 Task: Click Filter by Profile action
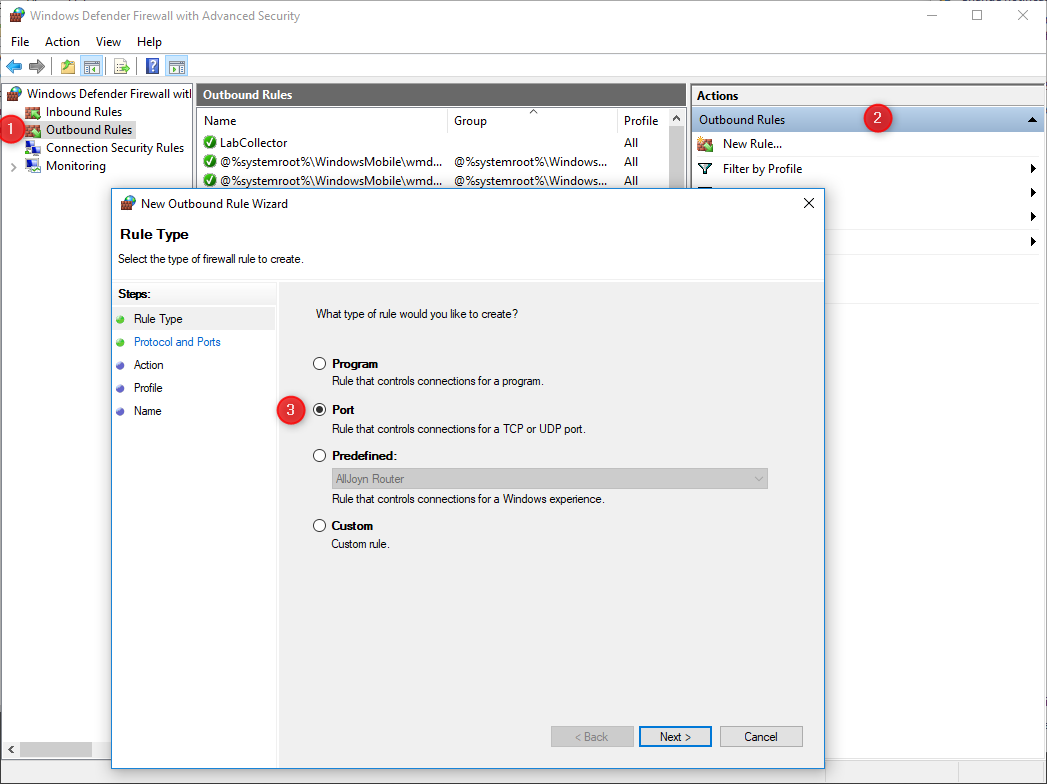763,168
